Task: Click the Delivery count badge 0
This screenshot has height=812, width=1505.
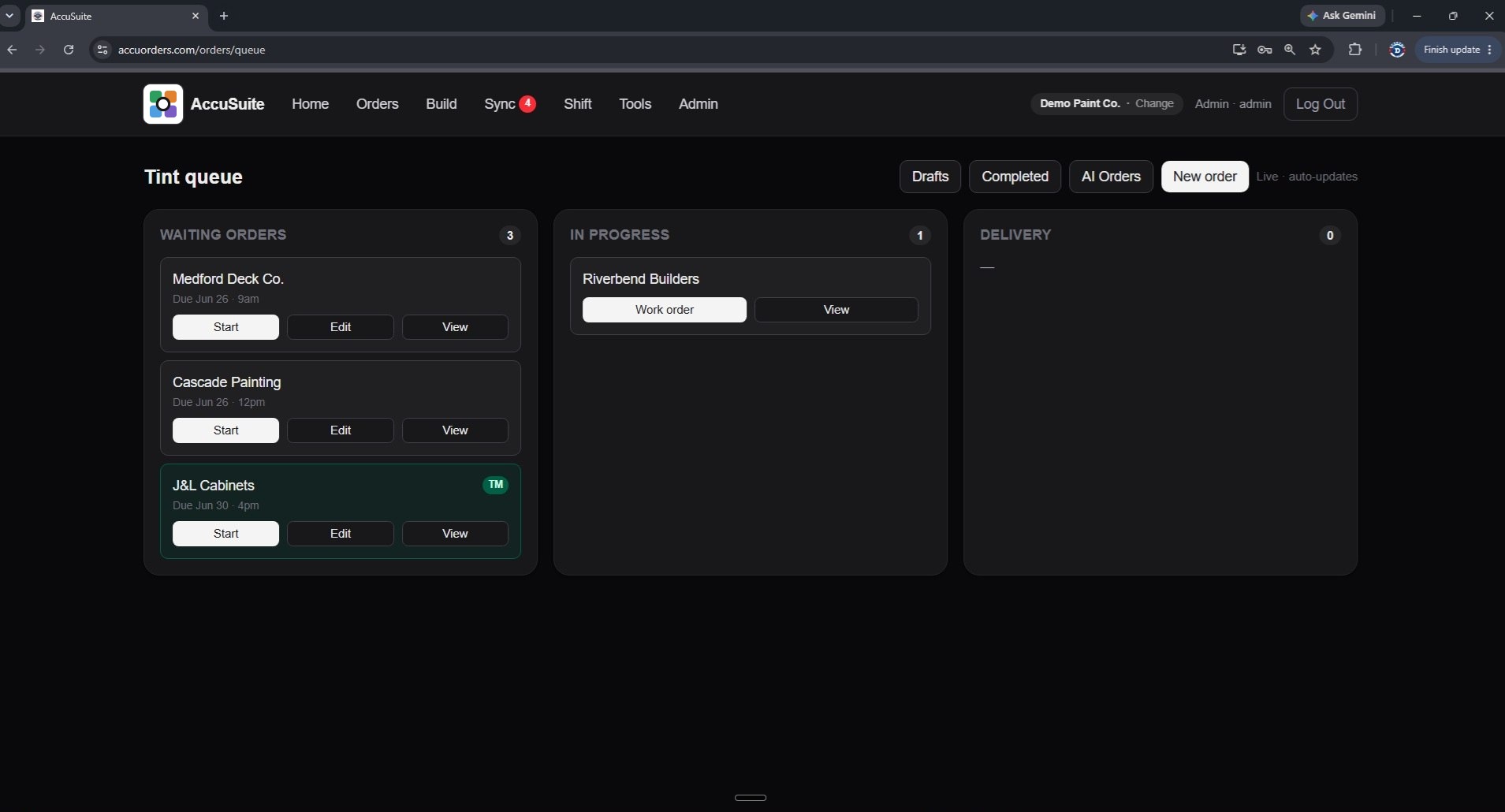Action: [1330, 235]
